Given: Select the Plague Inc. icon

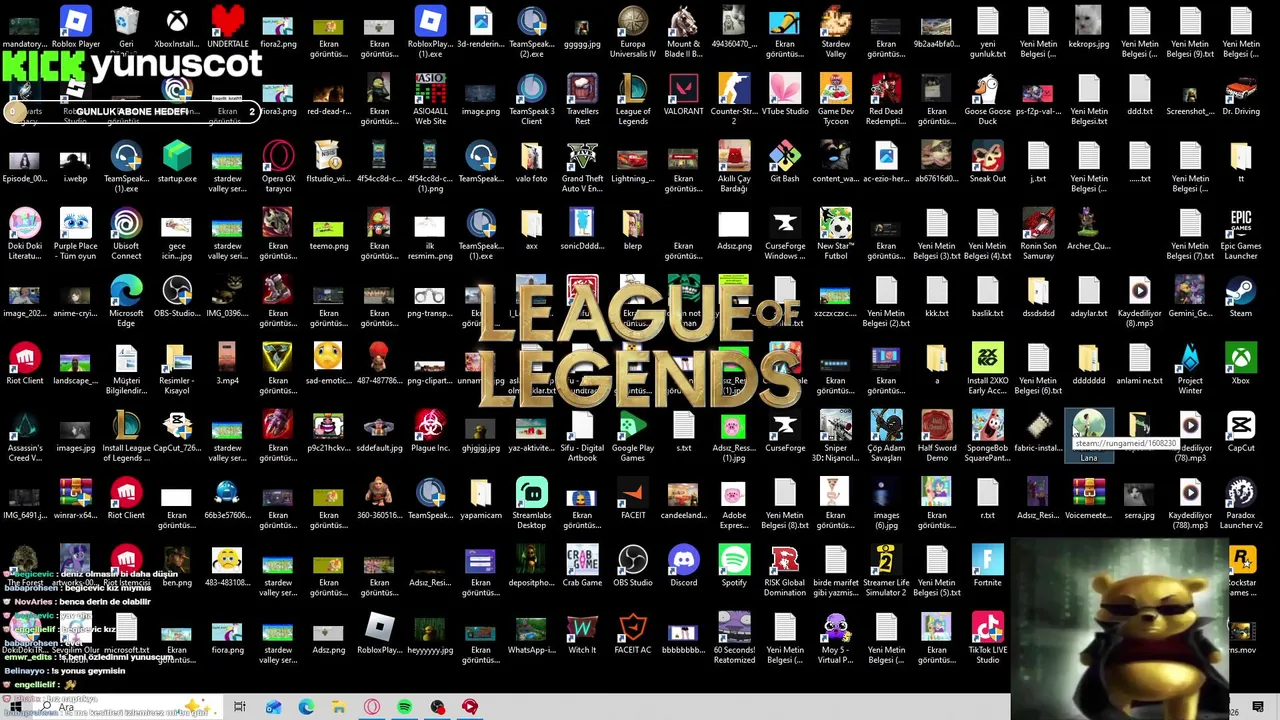Looking at the screenshot, I should [430, 431].
